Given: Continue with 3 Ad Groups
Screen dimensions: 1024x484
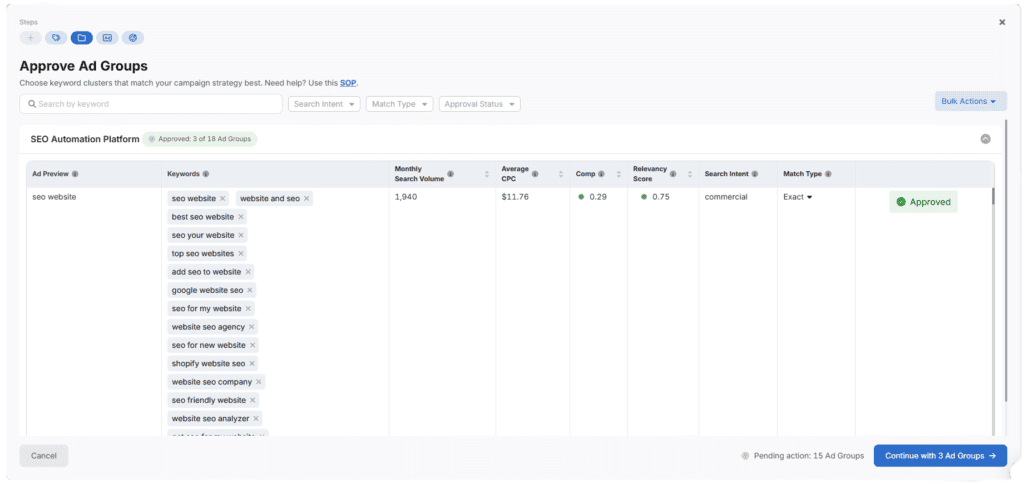Looking at the screenshot, I should coord(940,456).
